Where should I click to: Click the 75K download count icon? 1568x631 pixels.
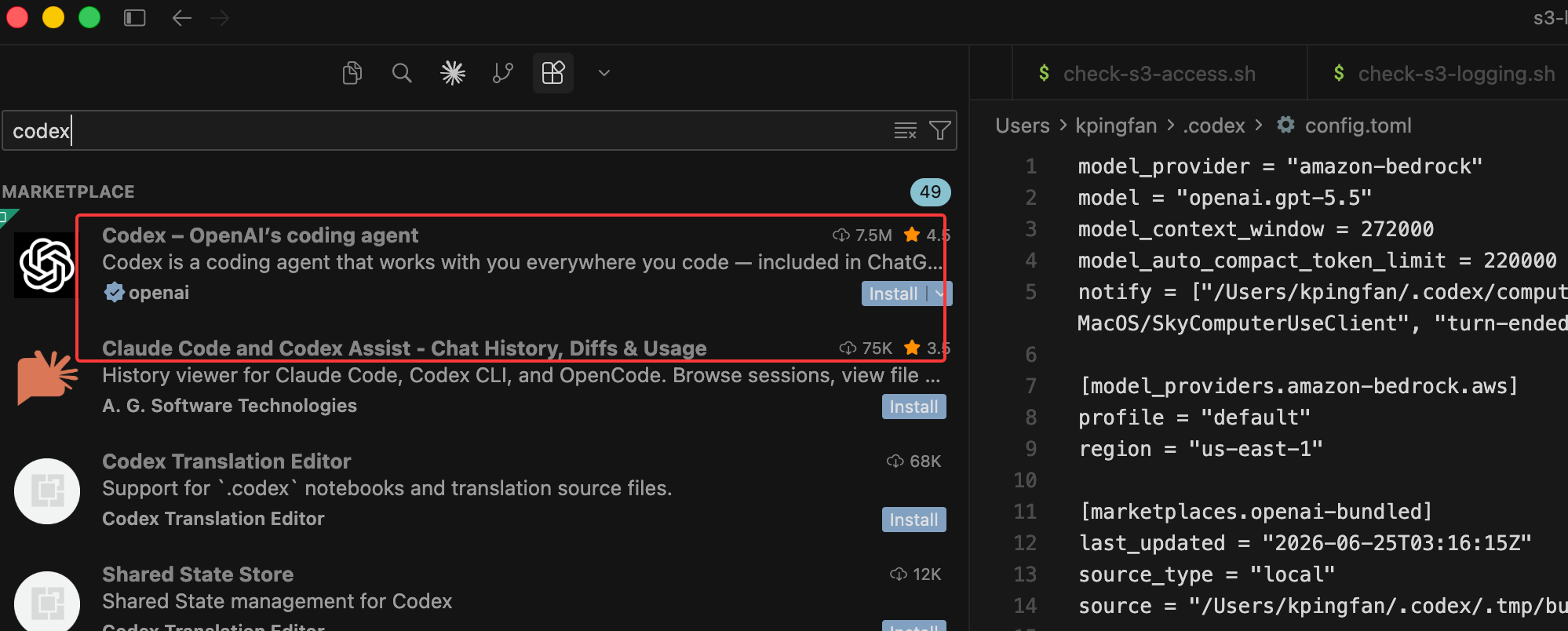coord(848,348)
